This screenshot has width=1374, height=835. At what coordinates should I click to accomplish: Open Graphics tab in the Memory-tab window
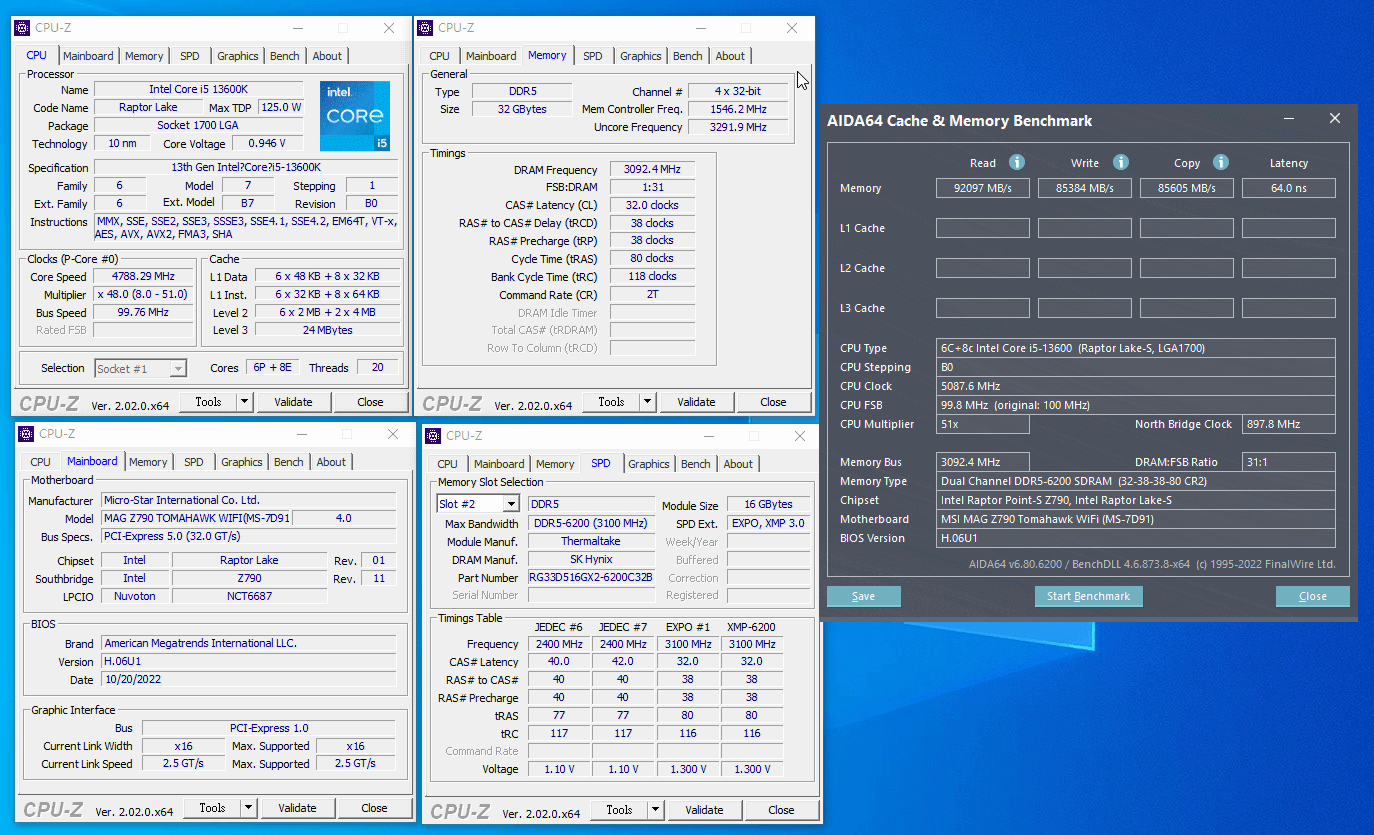641,56
